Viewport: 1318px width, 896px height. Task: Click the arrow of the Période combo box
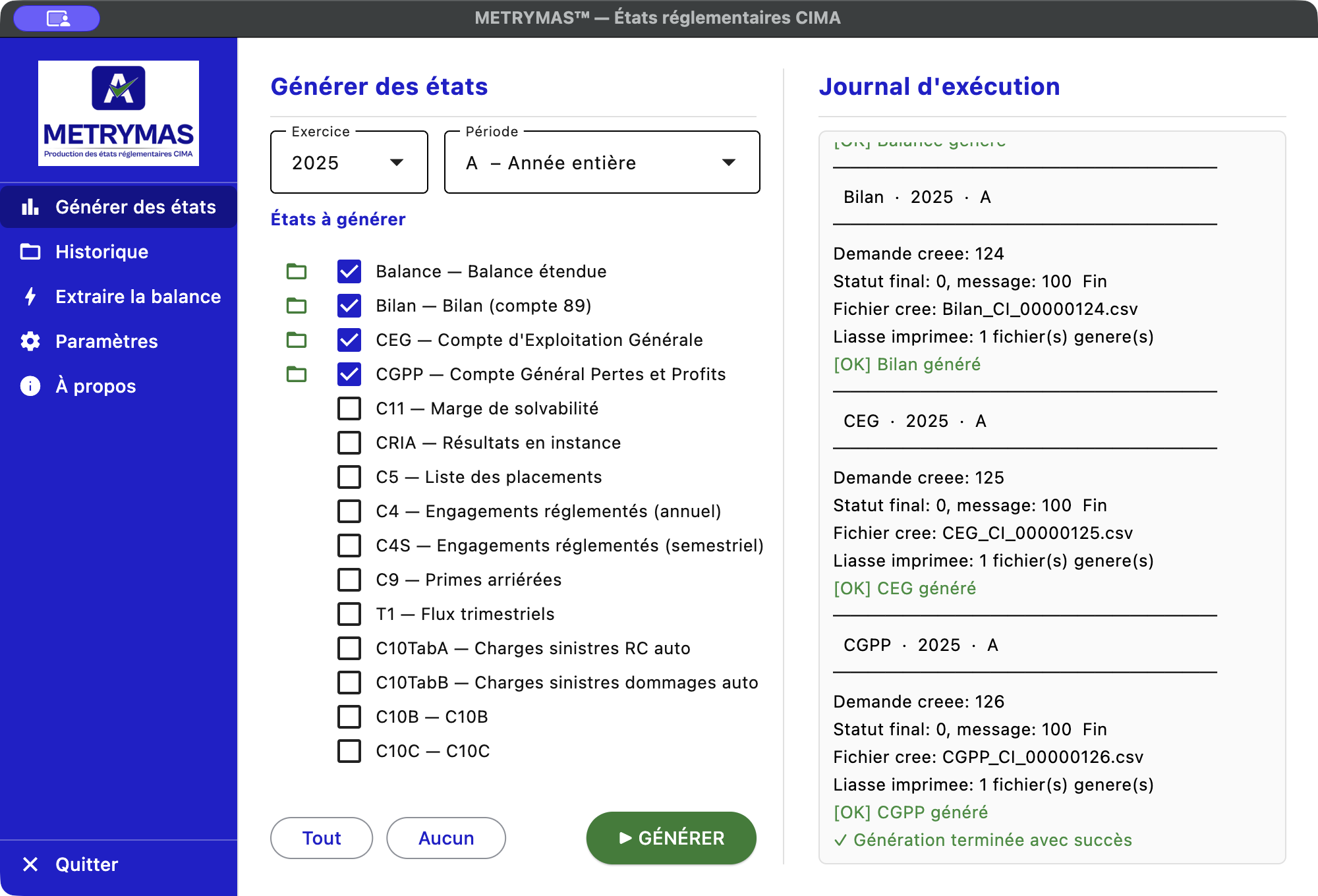[729, 163]
